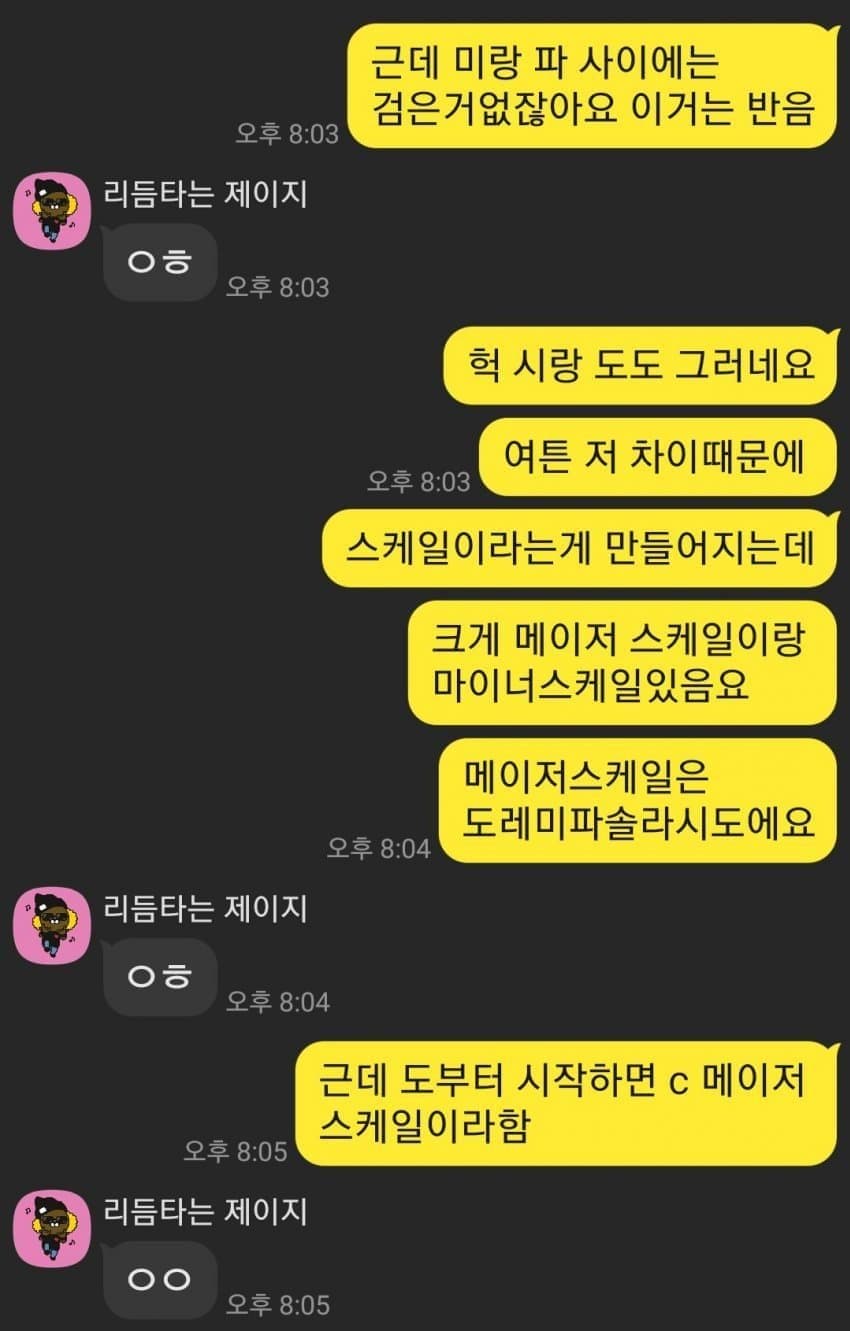
Task: Tap the message about 메이저 스케일이랑 마이너스케일
Action: click(x=622, y=662)
